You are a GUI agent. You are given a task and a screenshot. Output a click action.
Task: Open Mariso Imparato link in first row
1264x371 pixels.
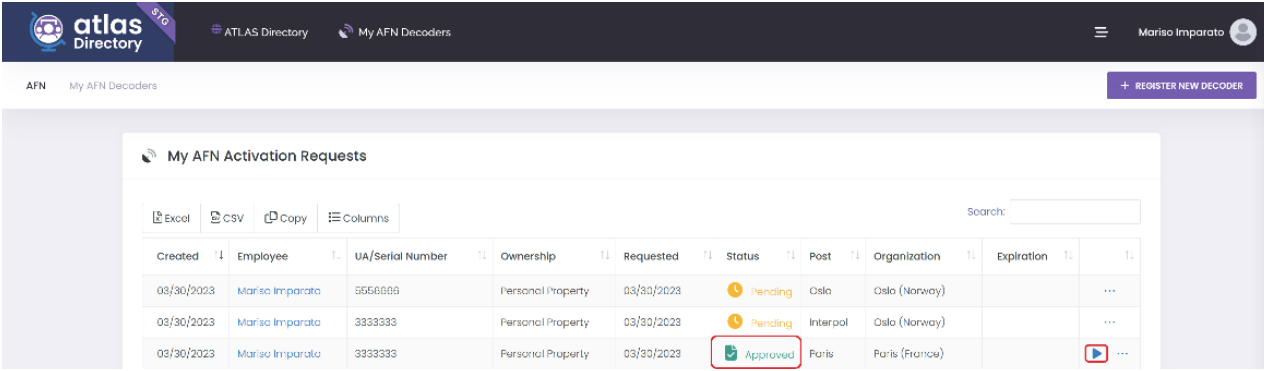279,291
